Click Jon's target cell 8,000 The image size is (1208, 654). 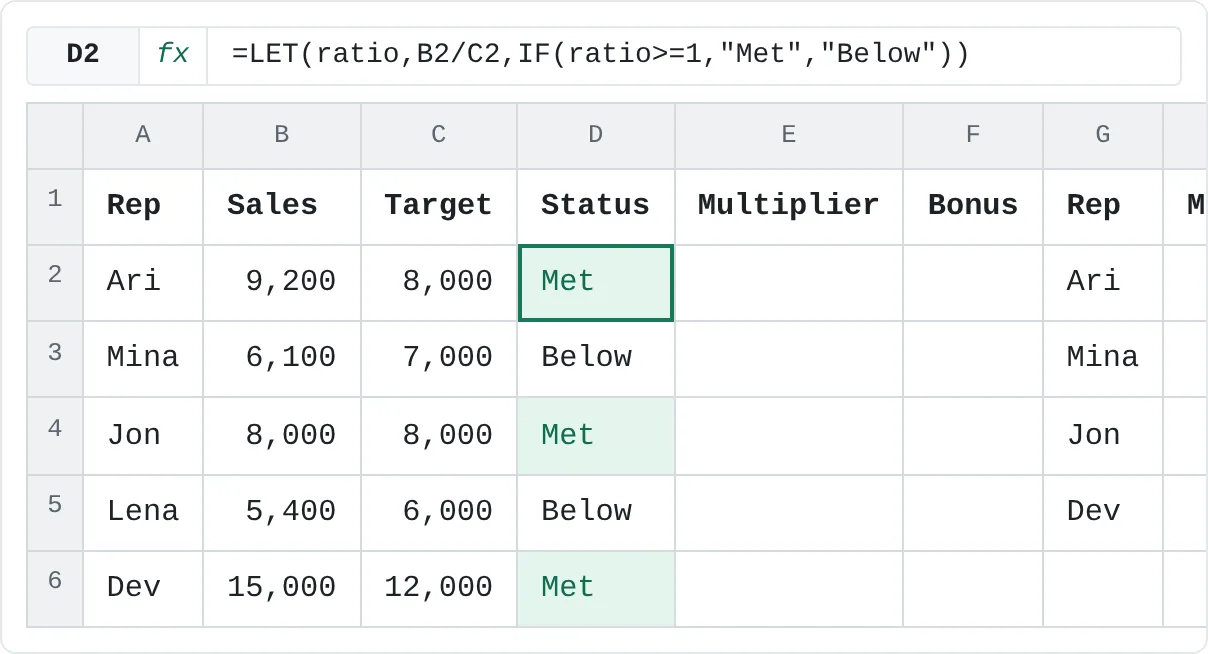click(x=439, y=436)
